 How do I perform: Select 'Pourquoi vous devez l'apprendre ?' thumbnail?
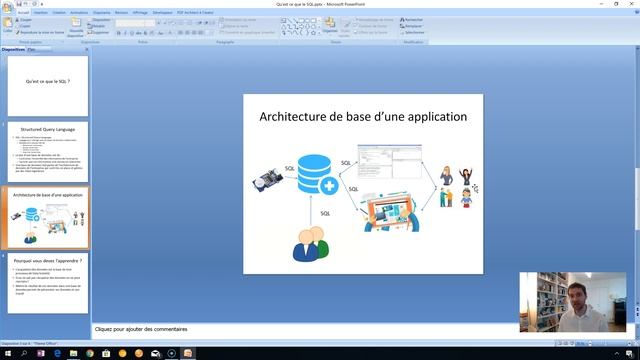click(x=48, y=283)
